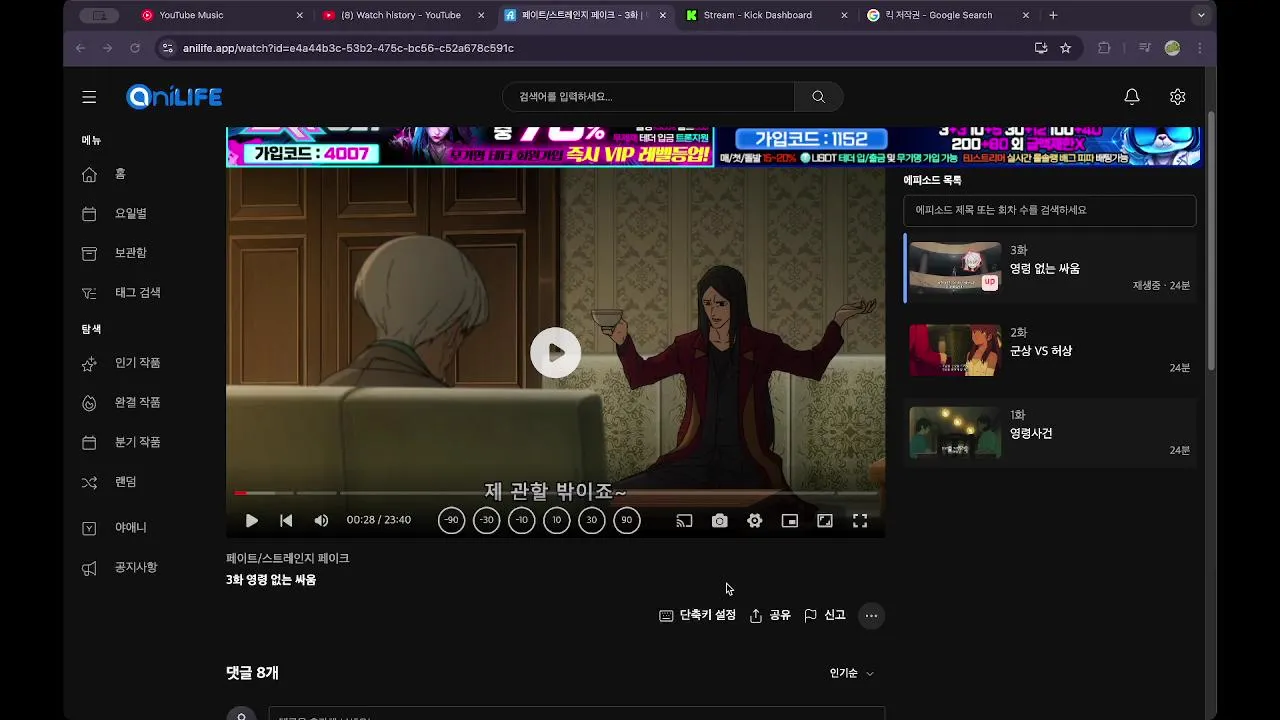
Task: Skip forward 90 seconds button
Action: pos(627,520)
